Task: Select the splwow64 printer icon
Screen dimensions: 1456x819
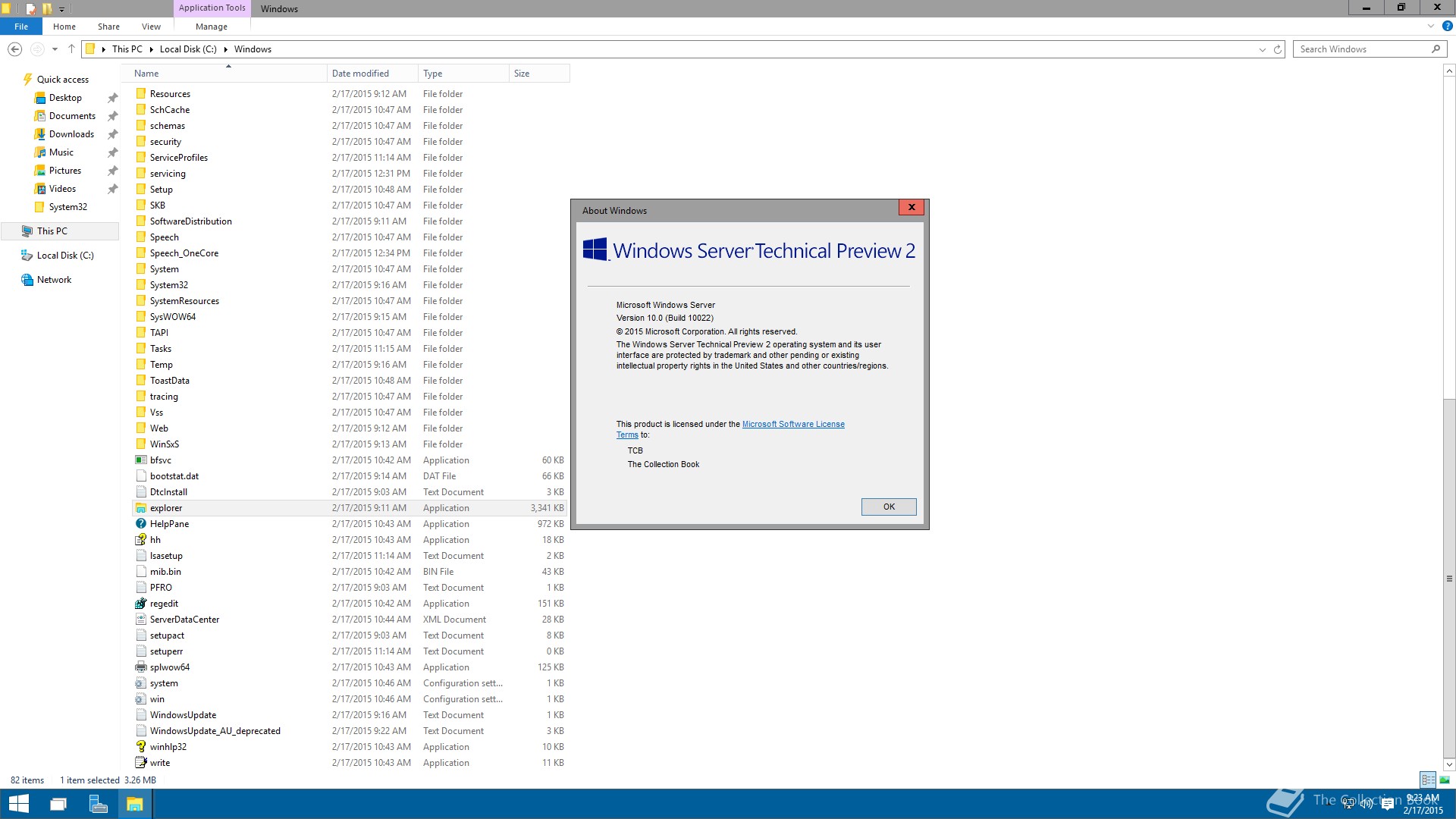Action: tap(141, 667)
